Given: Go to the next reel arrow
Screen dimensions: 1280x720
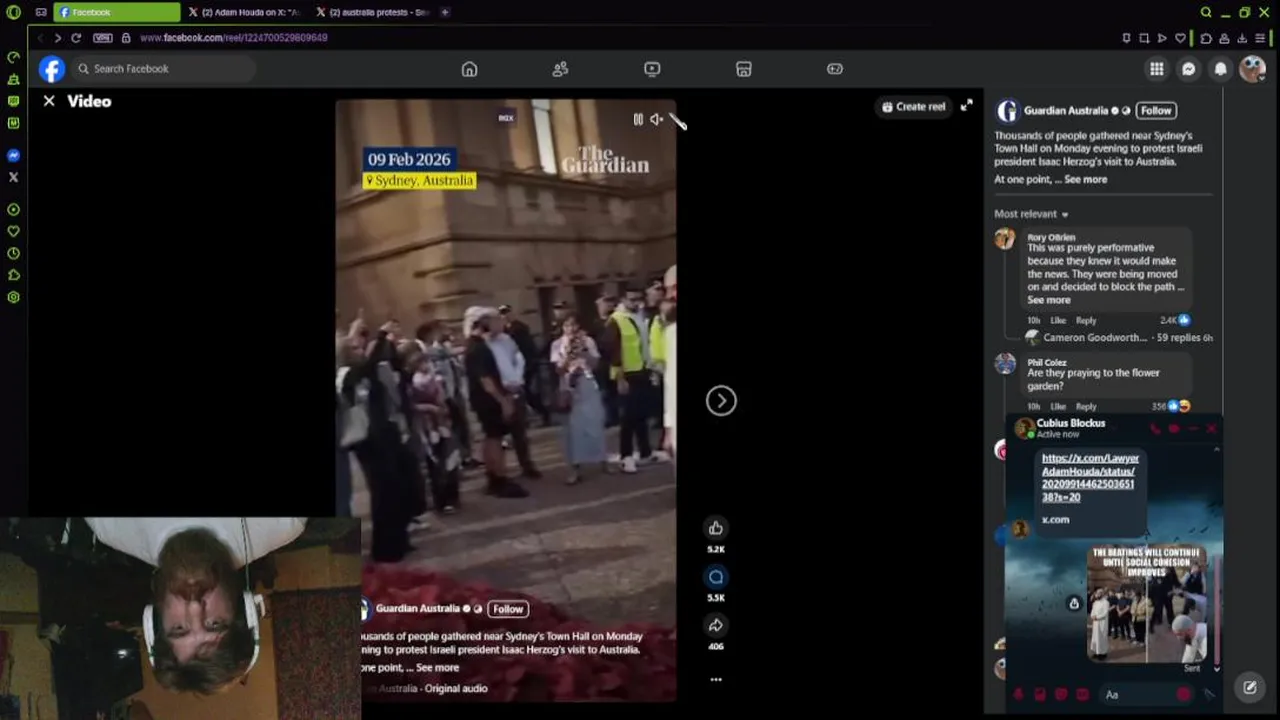Looking at the screenshot, I should tap(721, 401).
